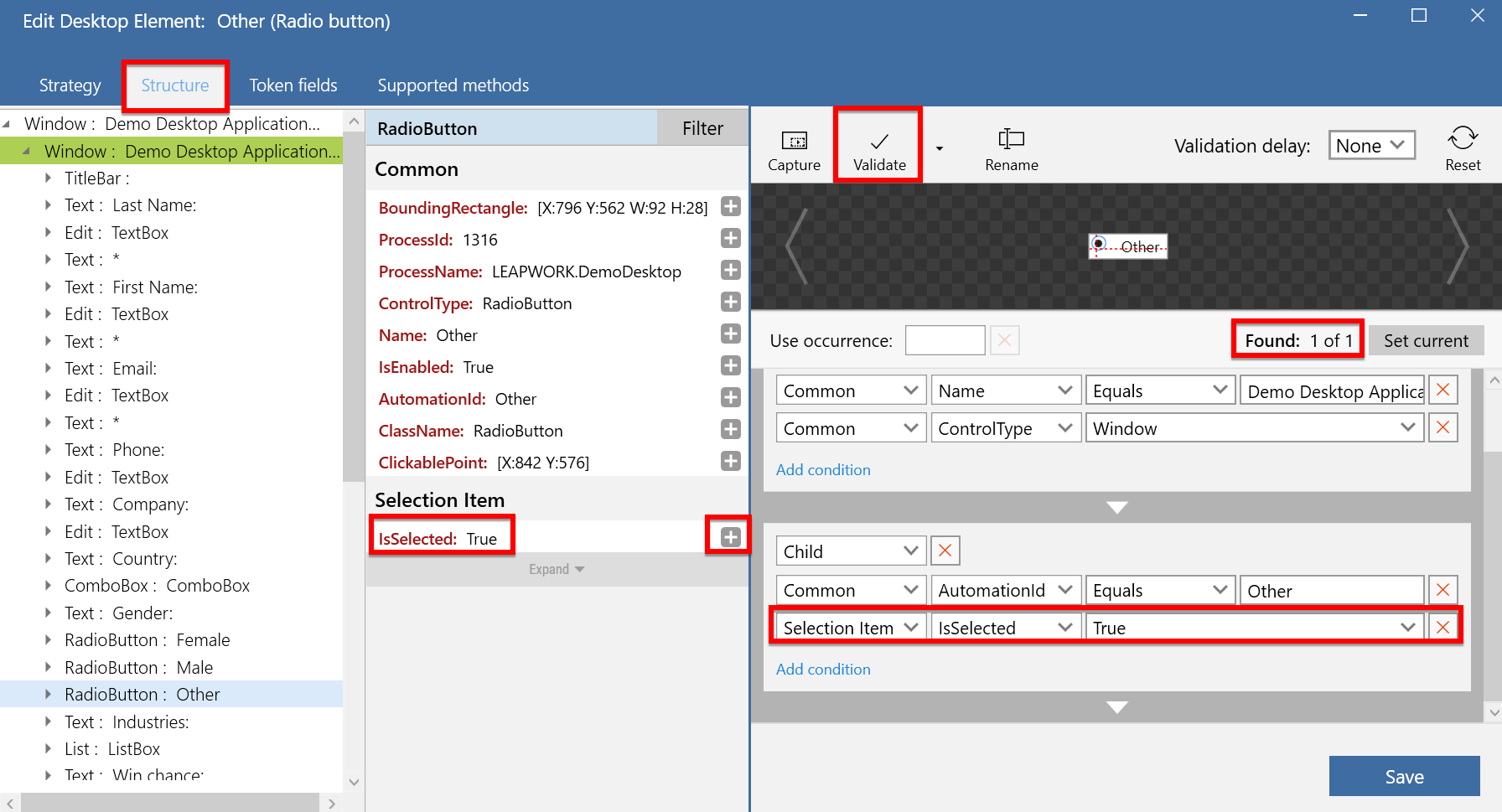Viewport: 1502px width, 812px height.
Task: Open the Validation delay dropdown
Action: pyautogui.click(x=1371, y=146)
